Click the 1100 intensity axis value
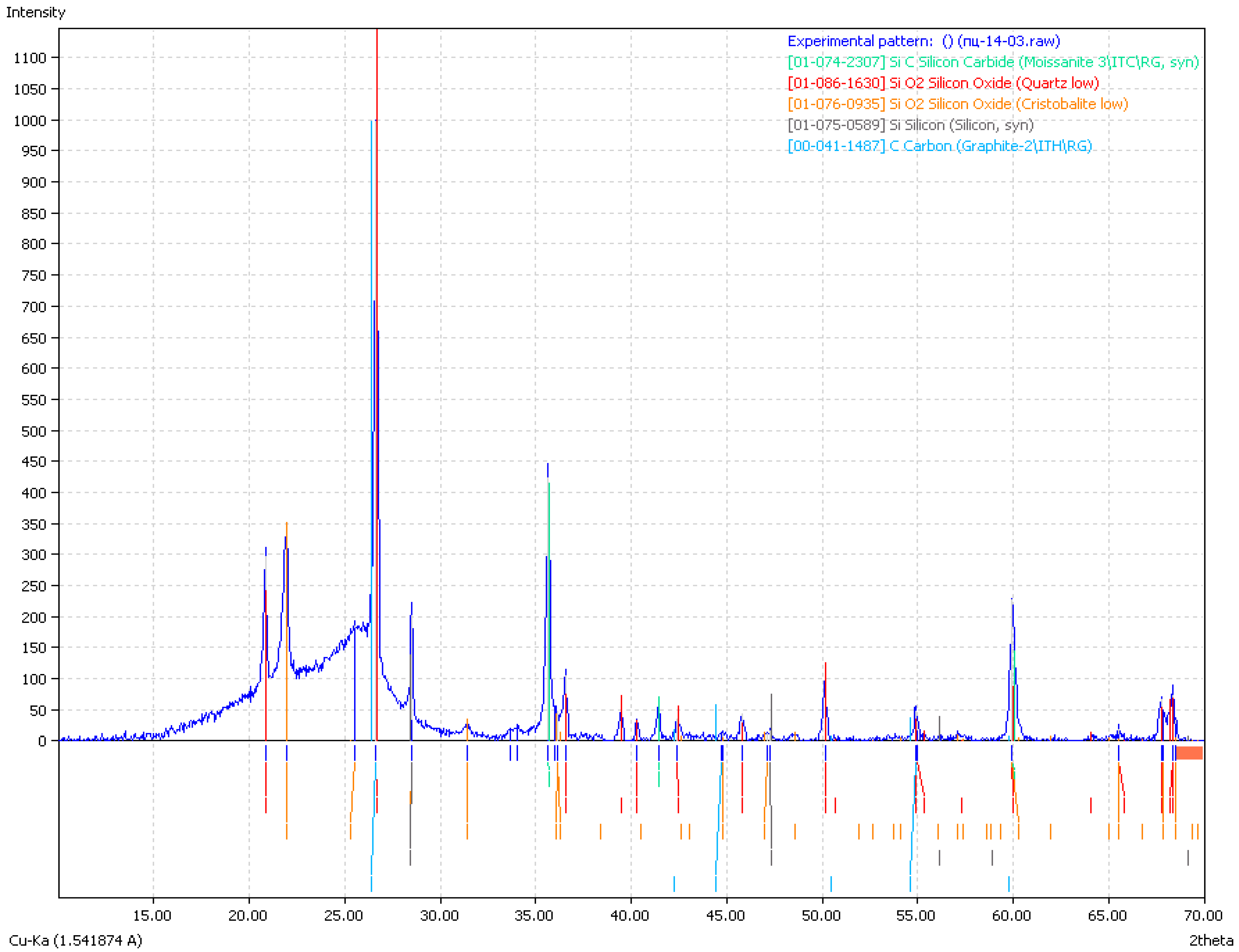The image size is (1239, 952). (30, 58)
